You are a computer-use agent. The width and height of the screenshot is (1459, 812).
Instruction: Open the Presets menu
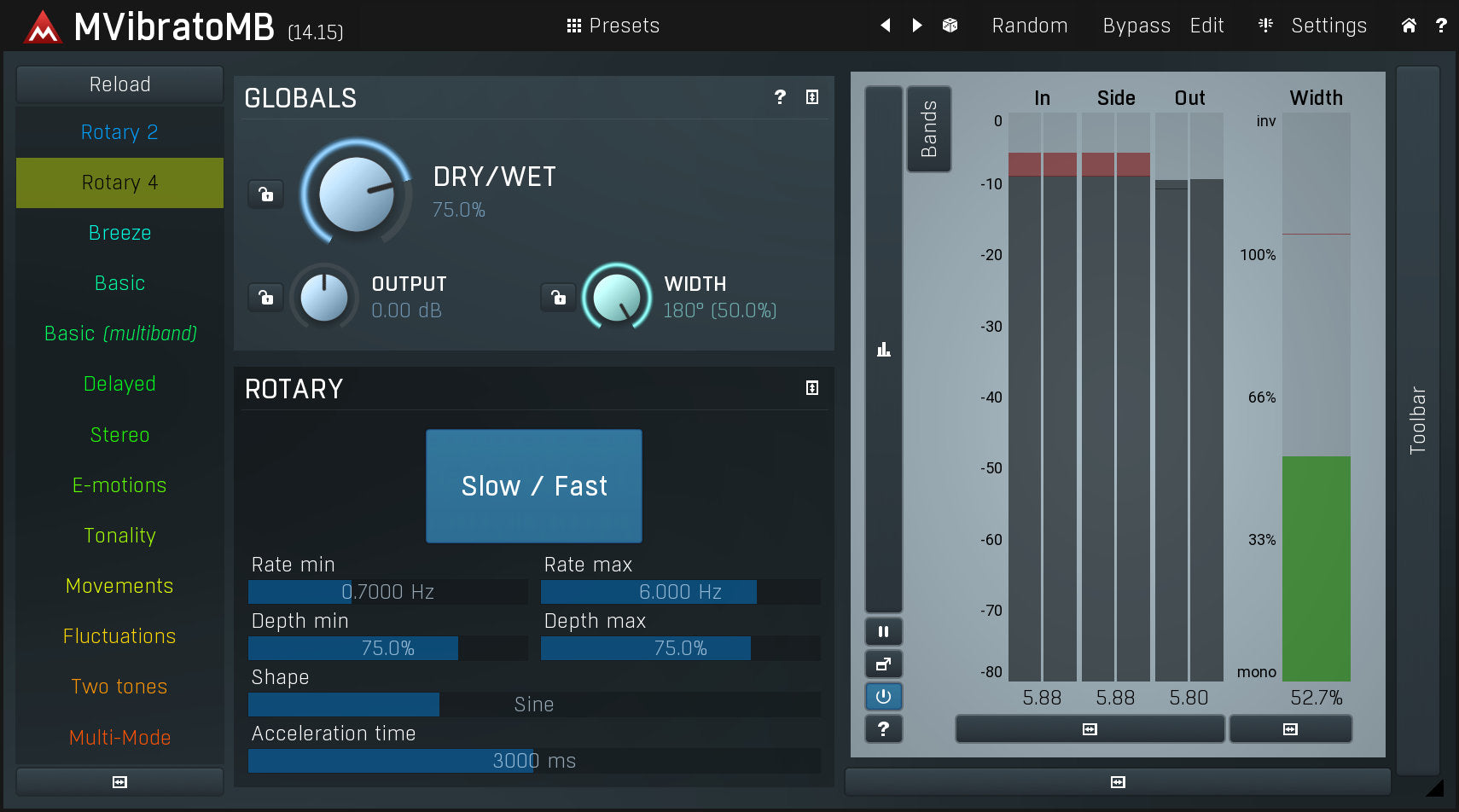(x=613, y=26)
